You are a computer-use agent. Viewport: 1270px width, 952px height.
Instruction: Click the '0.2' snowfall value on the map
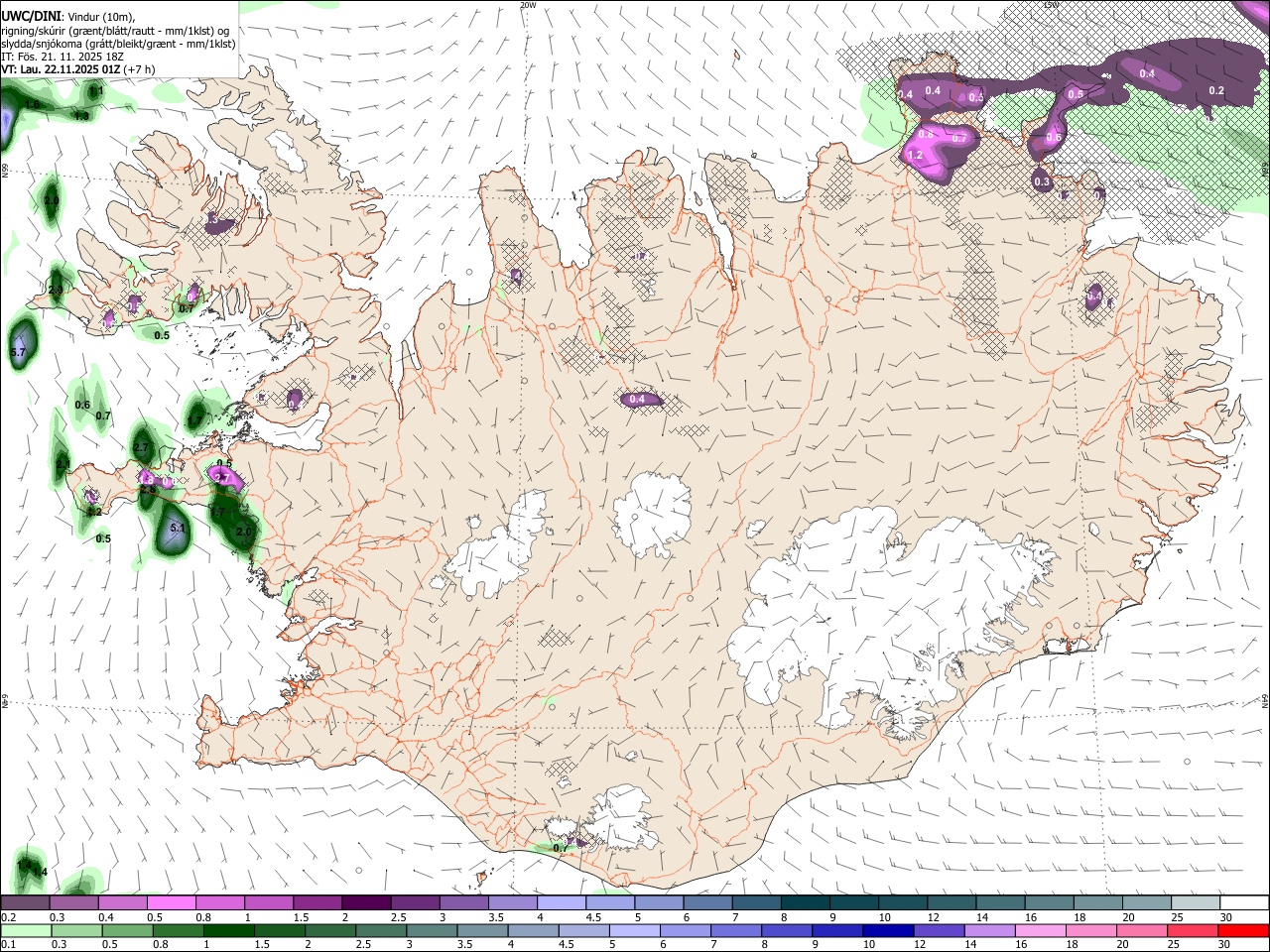click(1216, 90)
